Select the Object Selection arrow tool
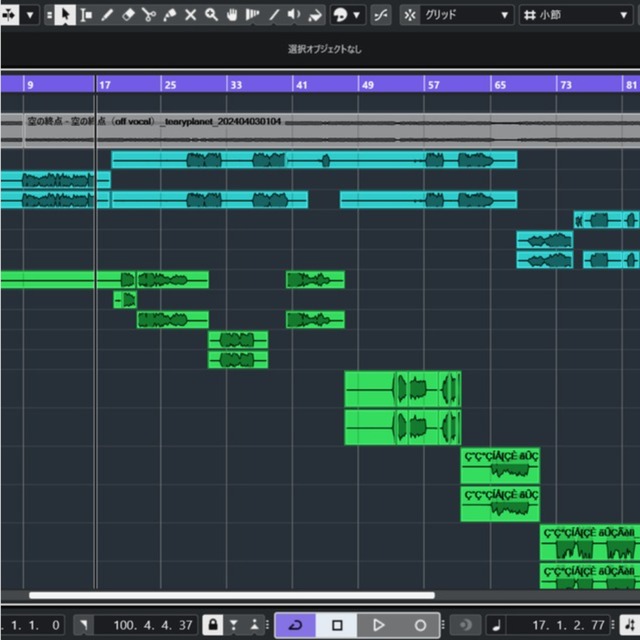Viewport: 640px width, 640px height. tap(65, 15)
